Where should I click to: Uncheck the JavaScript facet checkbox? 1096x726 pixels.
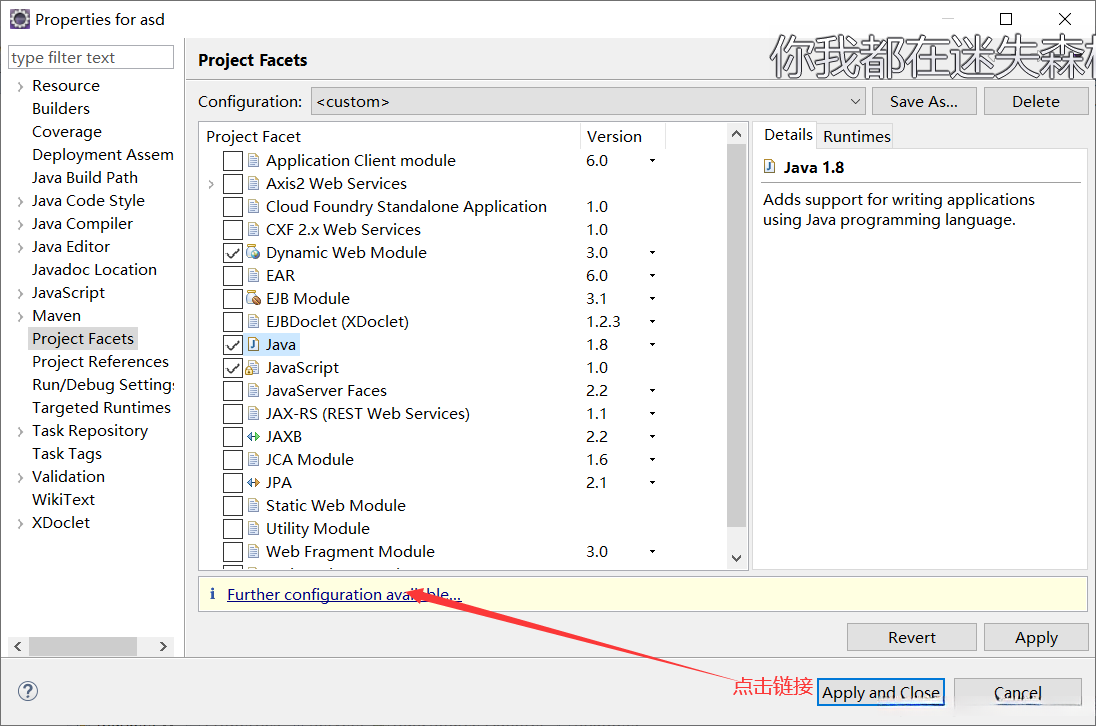point(233,368)
